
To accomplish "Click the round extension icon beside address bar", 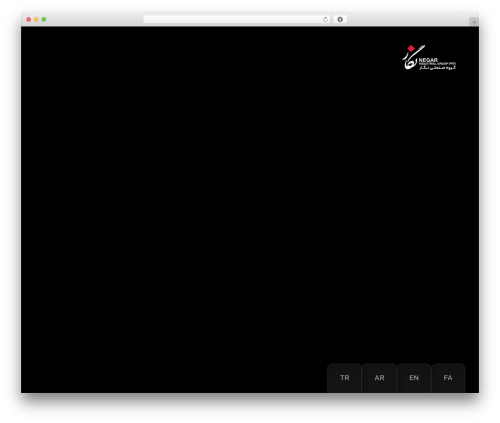I will [340, 20].
